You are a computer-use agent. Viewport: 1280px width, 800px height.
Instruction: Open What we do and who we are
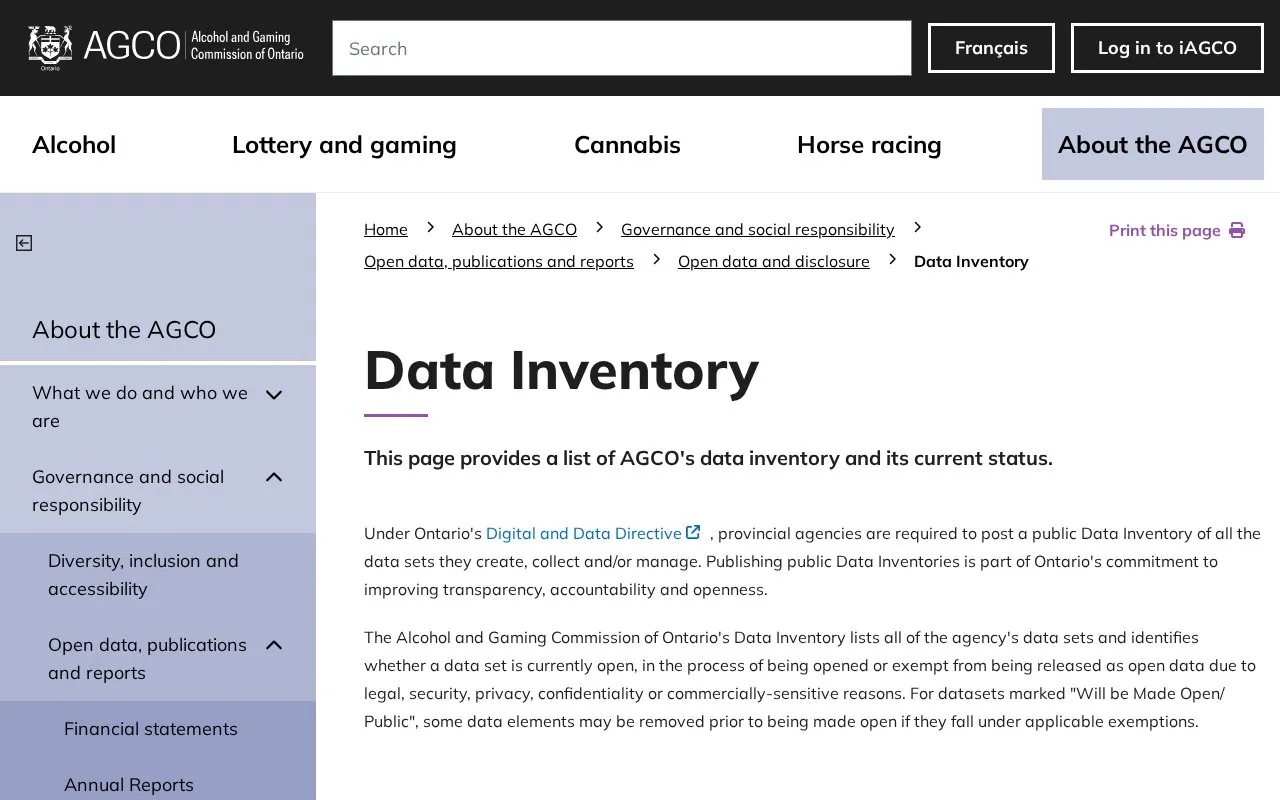point(140,407)
